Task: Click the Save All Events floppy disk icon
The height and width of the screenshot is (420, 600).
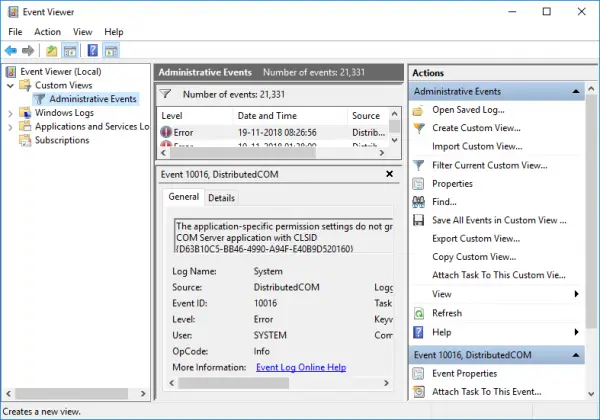Action: 418,220
